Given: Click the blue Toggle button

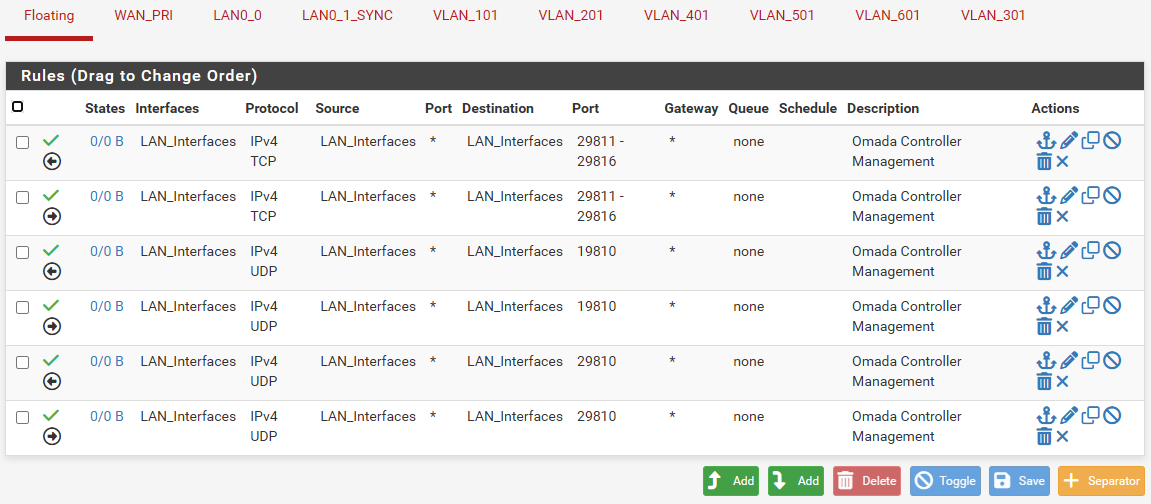Looking at the screenshot, I should (x=946, y=481).
